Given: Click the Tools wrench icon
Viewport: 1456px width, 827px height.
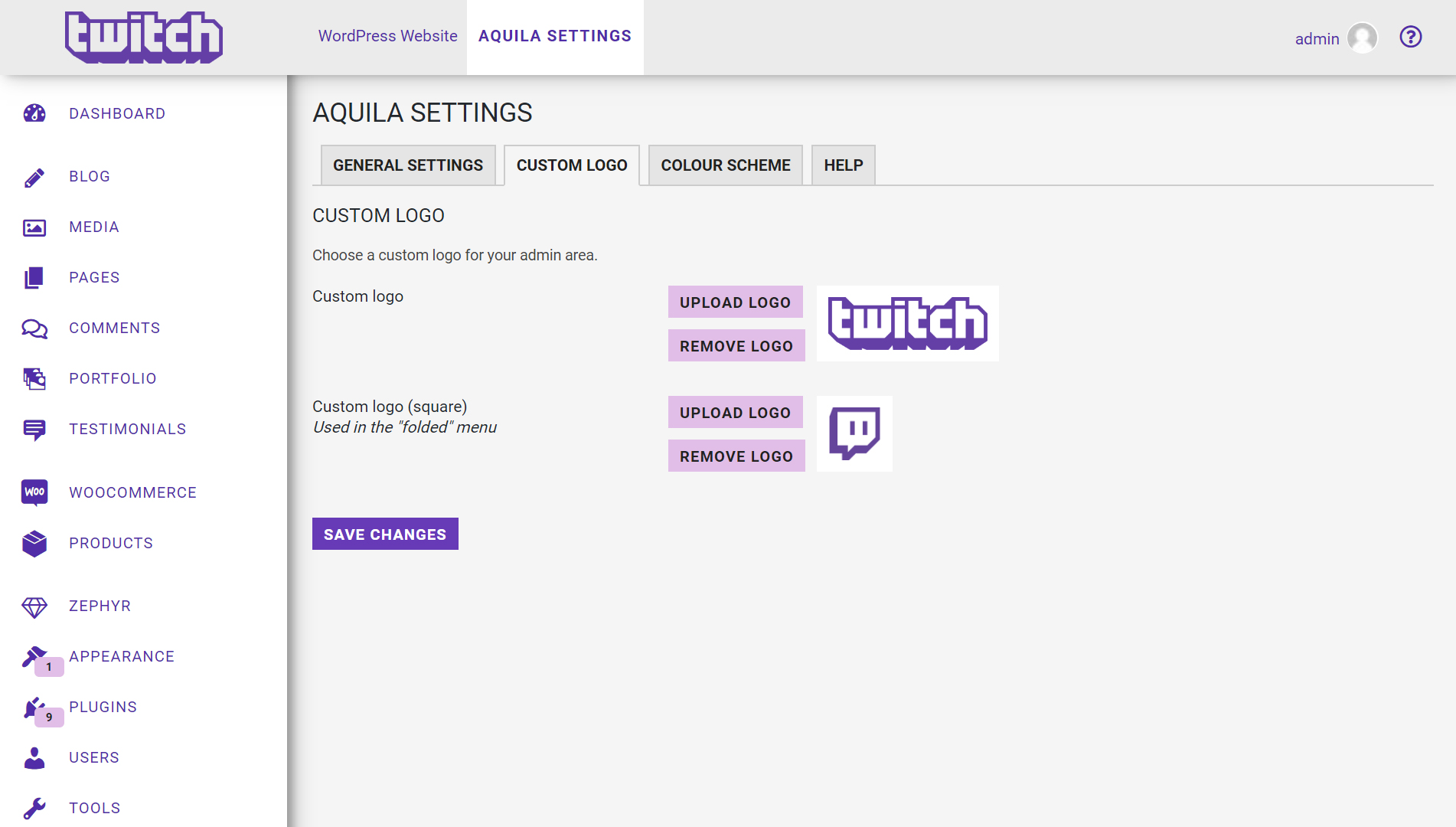Looking at the screenshot, I should [34, 809].
